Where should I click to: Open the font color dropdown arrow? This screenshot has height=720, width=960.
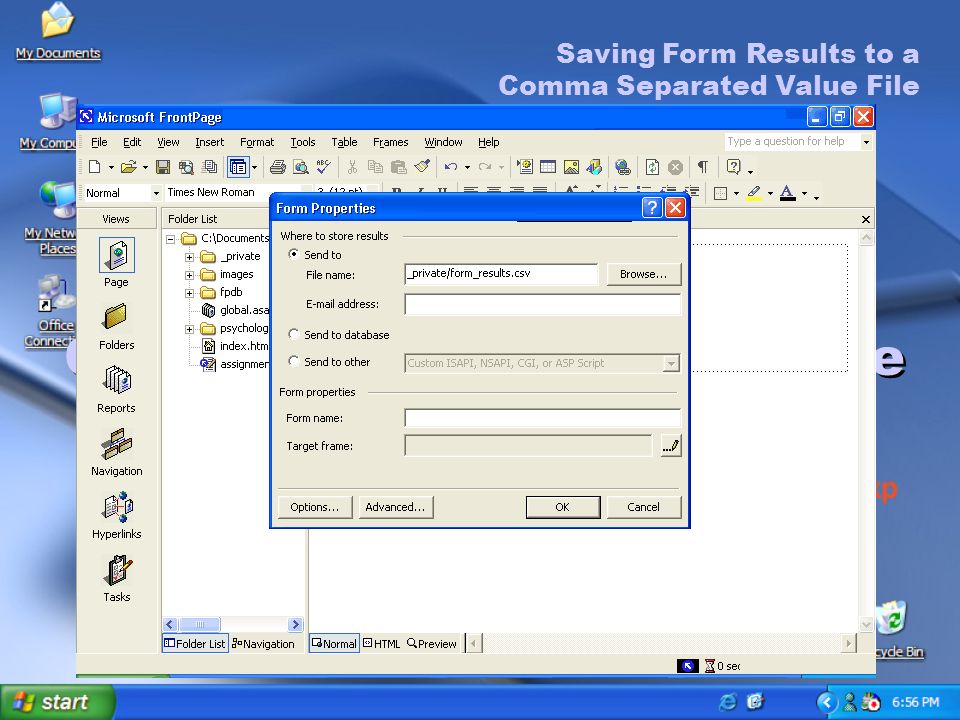click(804, 193)
